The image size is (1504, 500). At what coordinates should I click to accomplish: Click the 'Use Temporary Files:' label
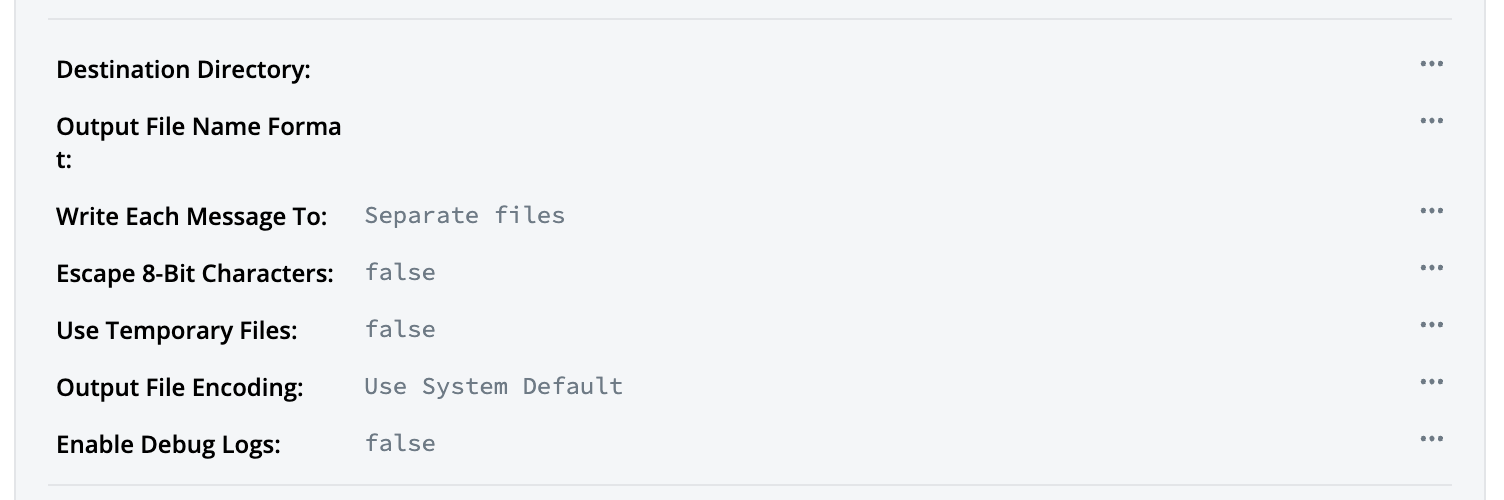[x=176, y=331]
